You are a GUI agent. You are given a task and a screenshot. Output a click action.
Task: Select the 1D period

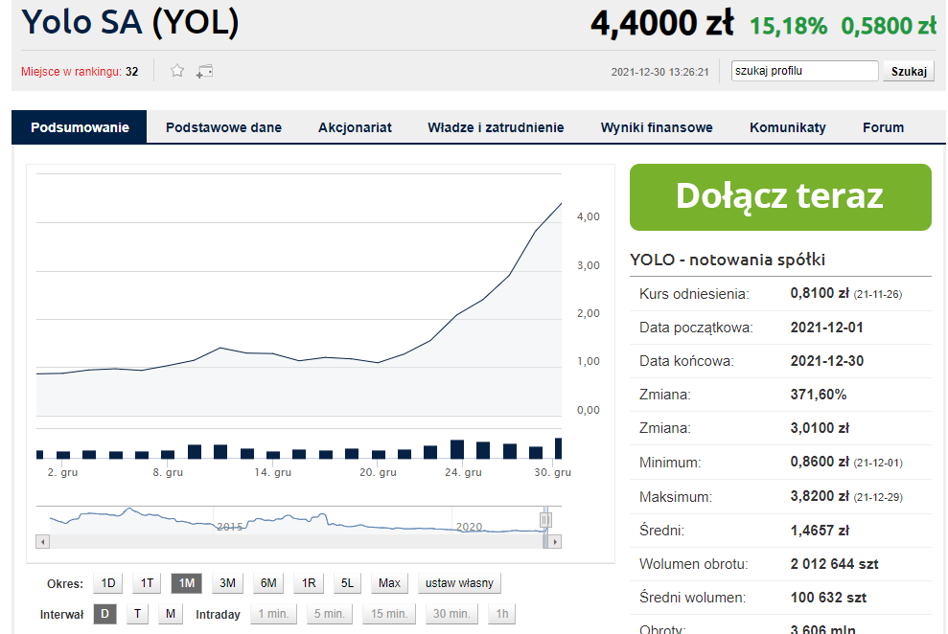pos(108,583)
